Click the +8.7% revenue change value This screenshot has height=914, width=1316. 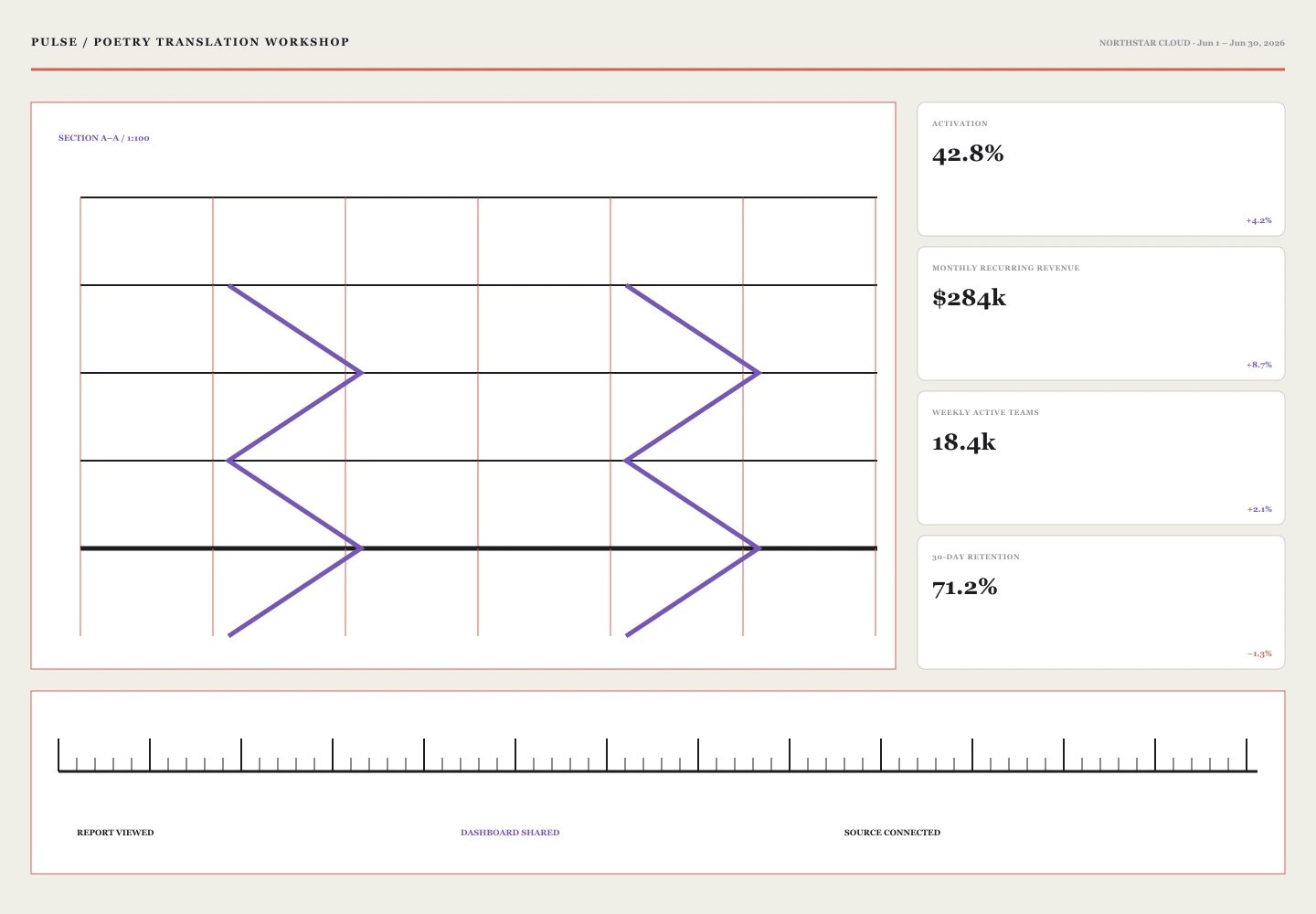coord(1258,365)
